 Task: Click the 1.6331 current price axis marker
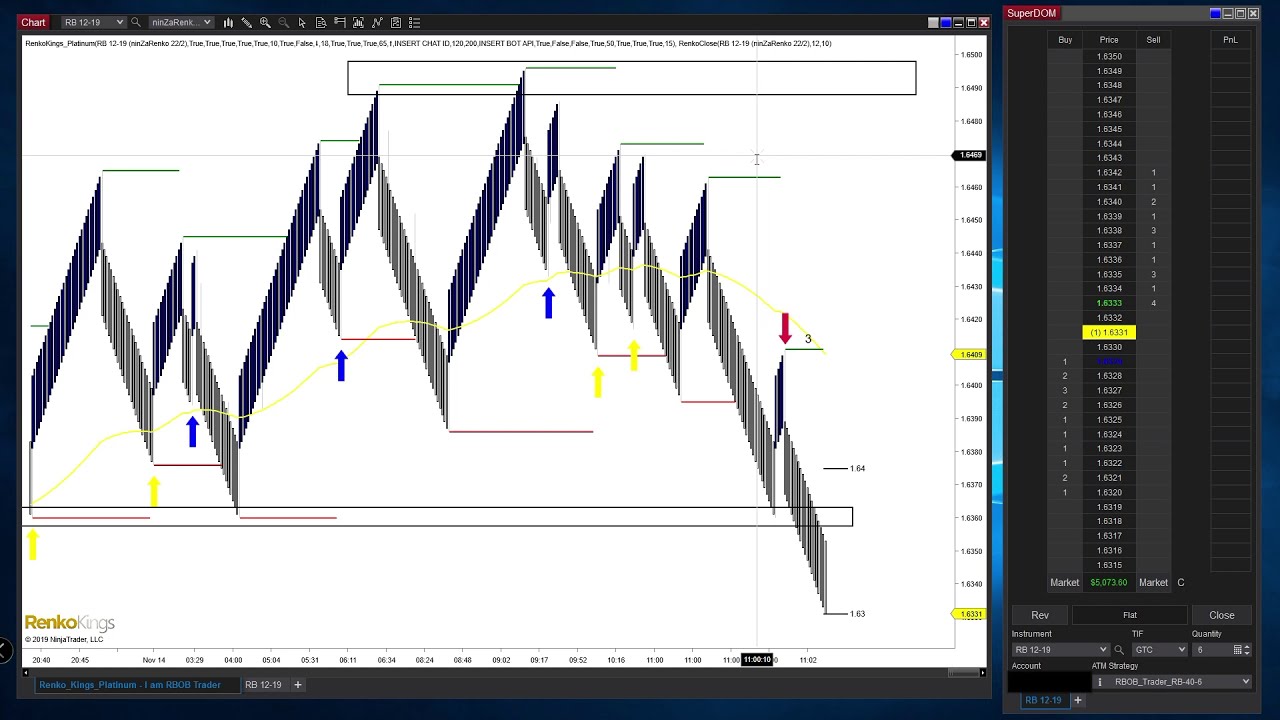971,614
